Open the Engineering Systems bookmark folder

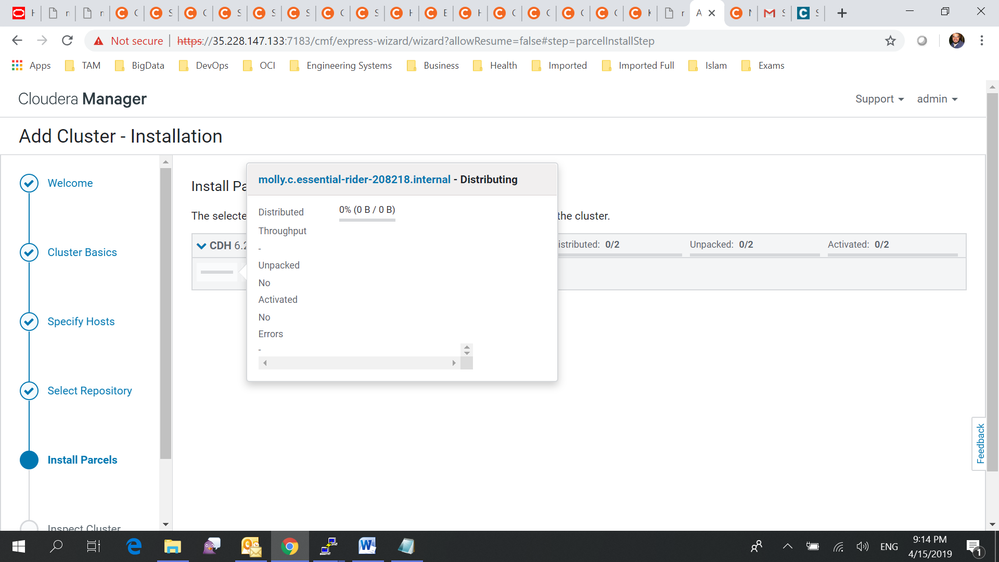(340, 66)
